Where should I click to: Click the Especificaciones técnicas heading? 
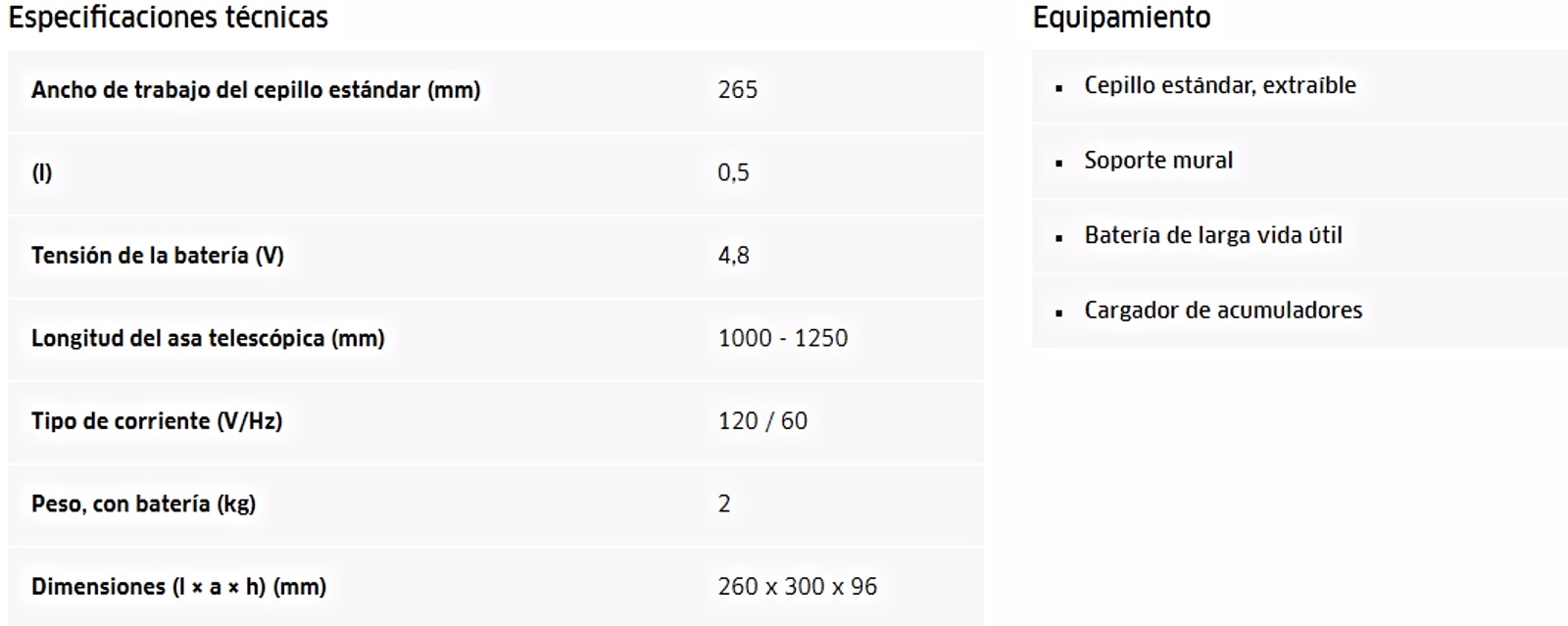click(168, 18)
